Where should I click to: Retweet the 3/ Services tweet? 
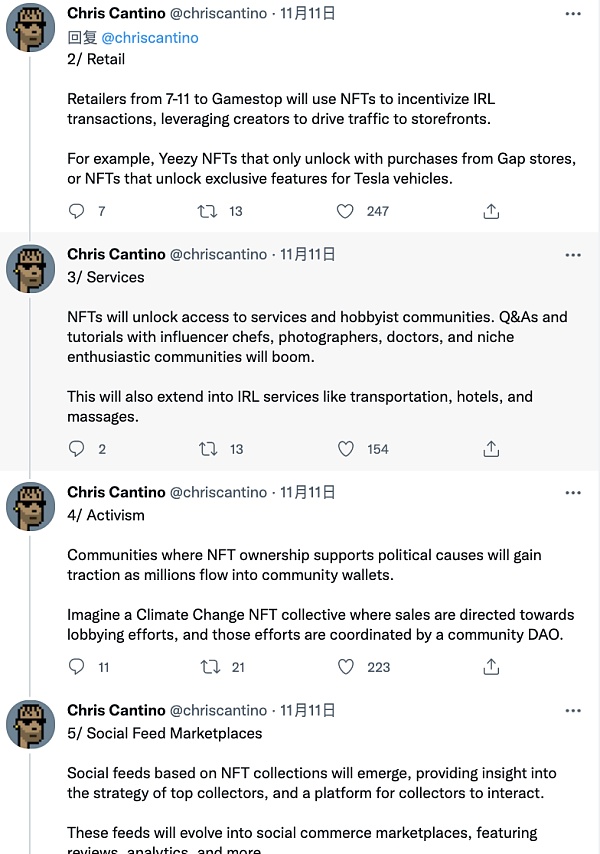(x=208, y=449)
